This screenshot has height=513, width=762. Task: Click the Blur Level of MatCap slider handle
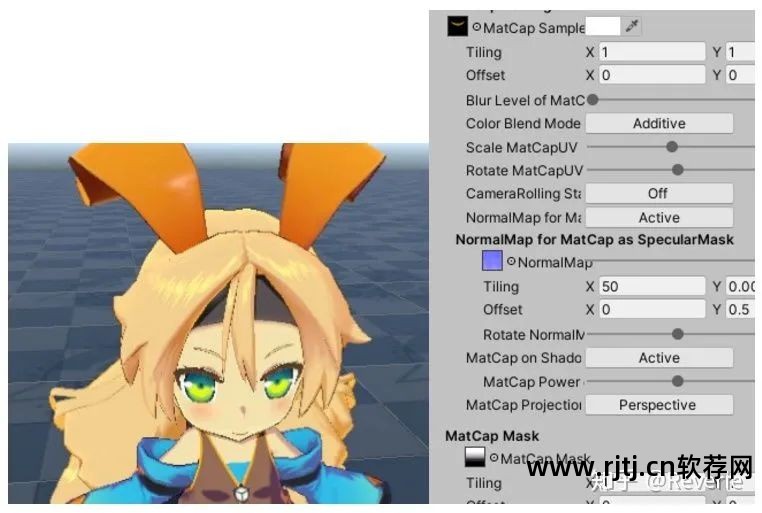(x=593, y=100)
